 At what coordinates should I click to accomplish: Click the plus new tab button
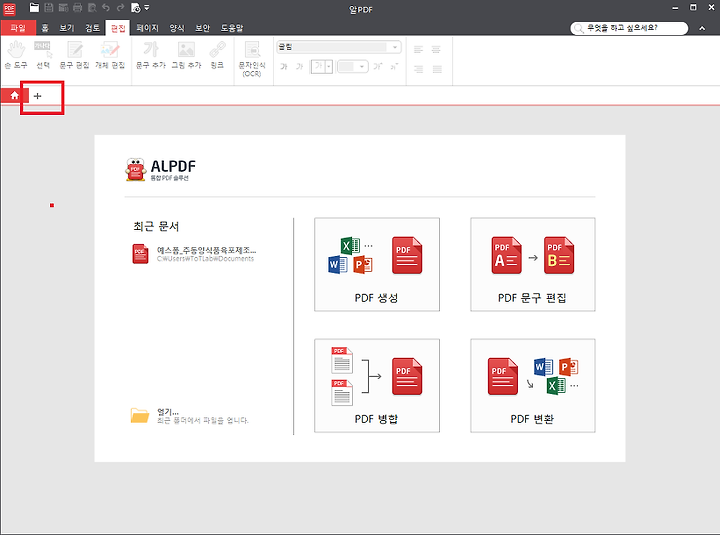coord(38,96)
